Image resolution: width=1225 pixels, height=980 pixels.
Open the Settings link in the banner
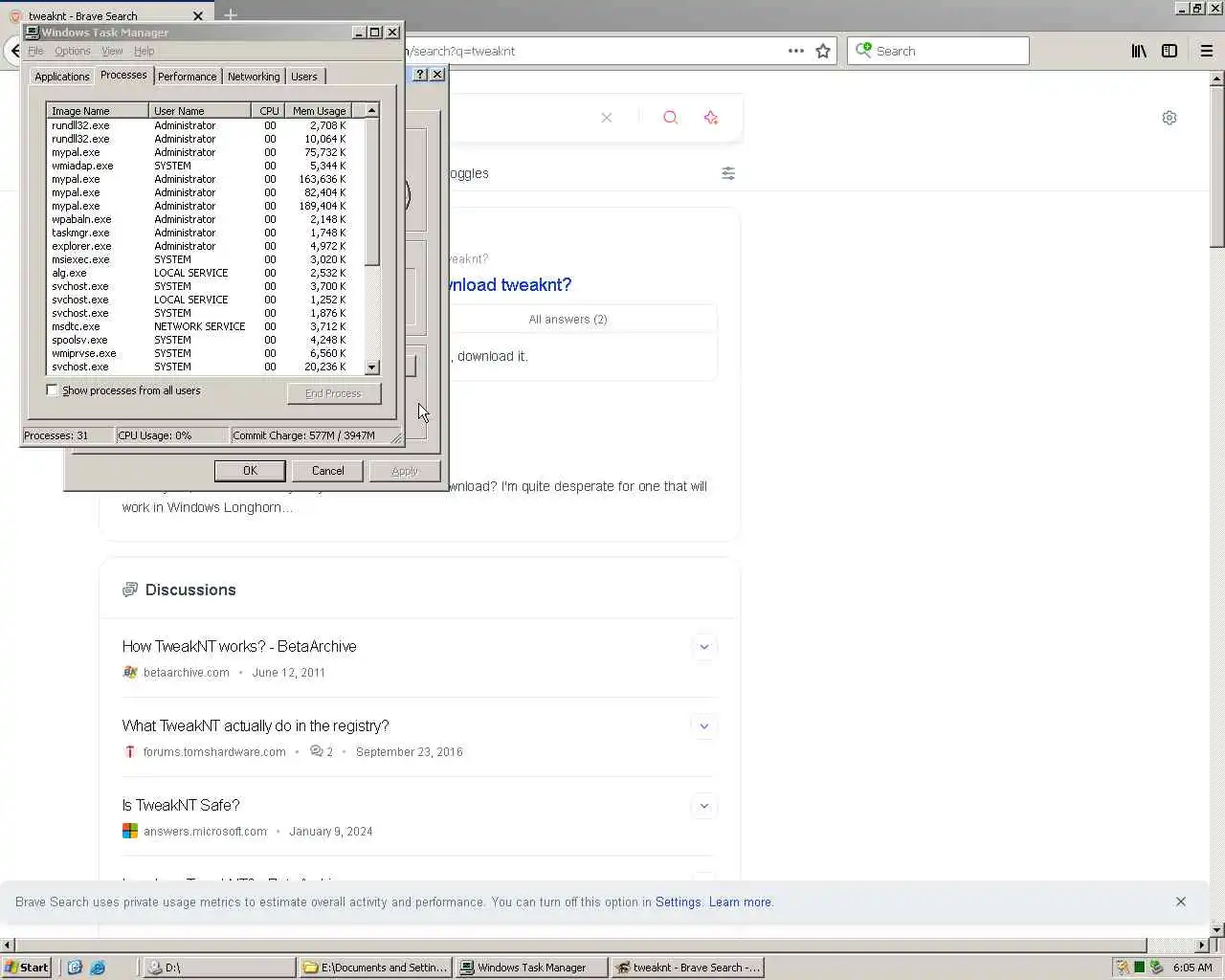coord(678,902)
